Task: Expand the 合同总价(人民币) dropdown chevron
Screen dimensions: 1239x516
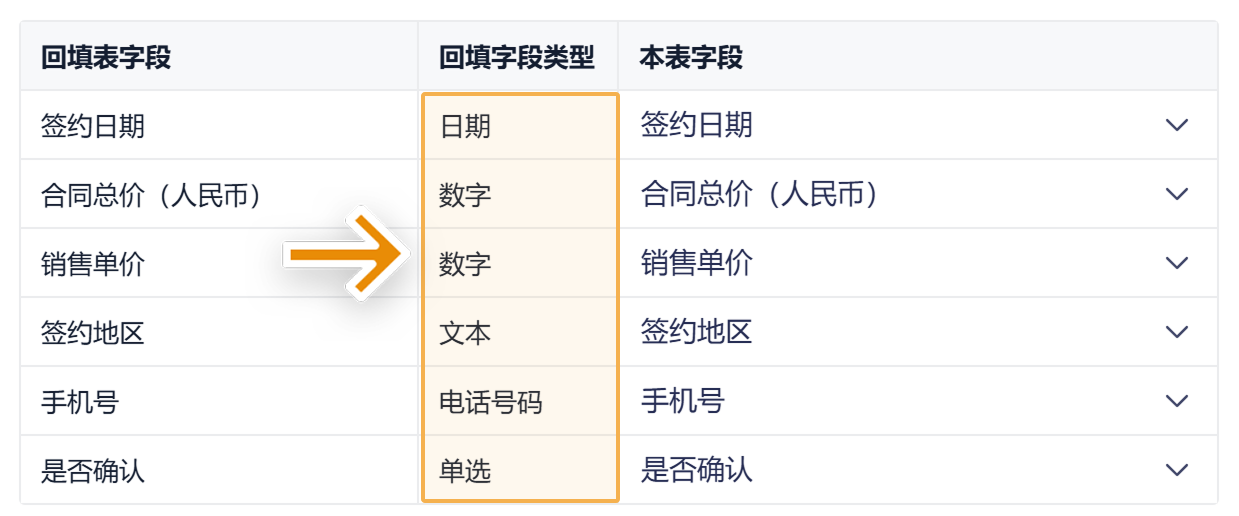Action: [x=1177, y=194]
